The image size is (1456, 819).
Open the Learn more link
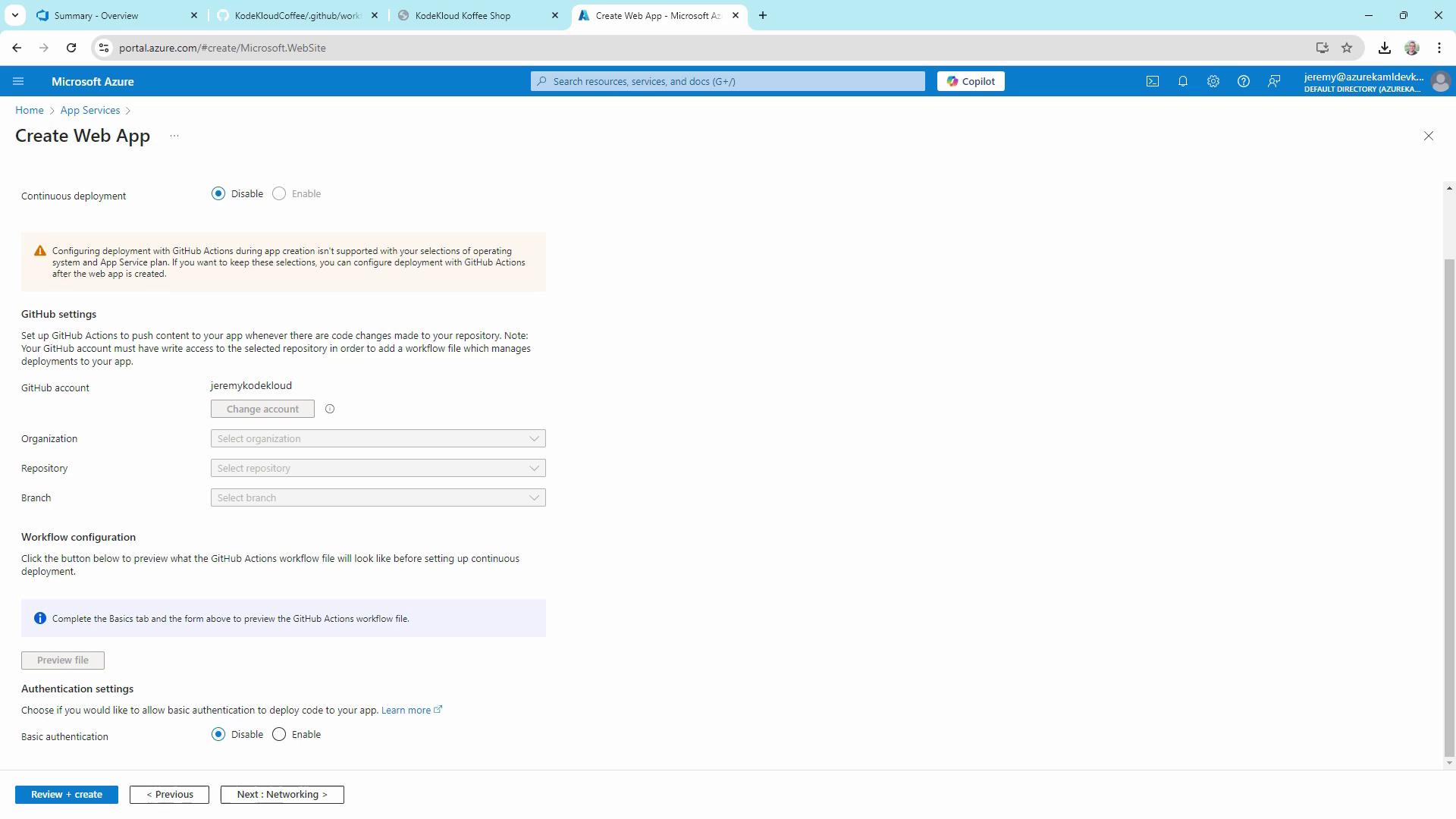406,710
